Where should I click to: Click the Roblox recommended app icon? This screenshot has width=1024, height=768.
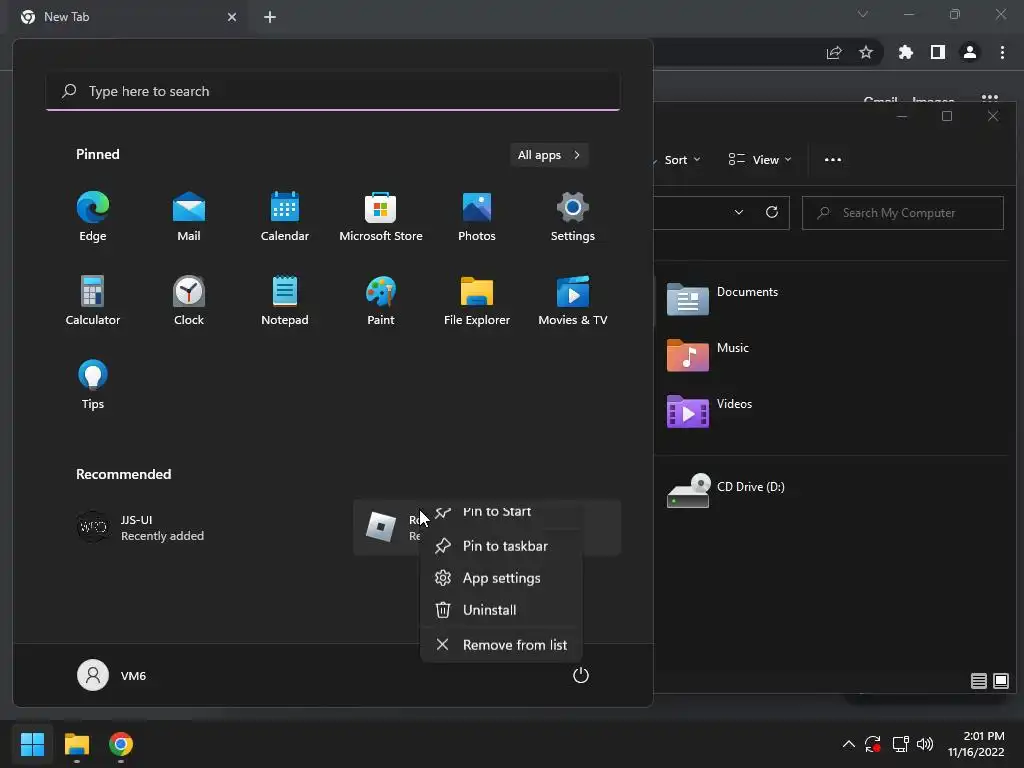point(381,527)
